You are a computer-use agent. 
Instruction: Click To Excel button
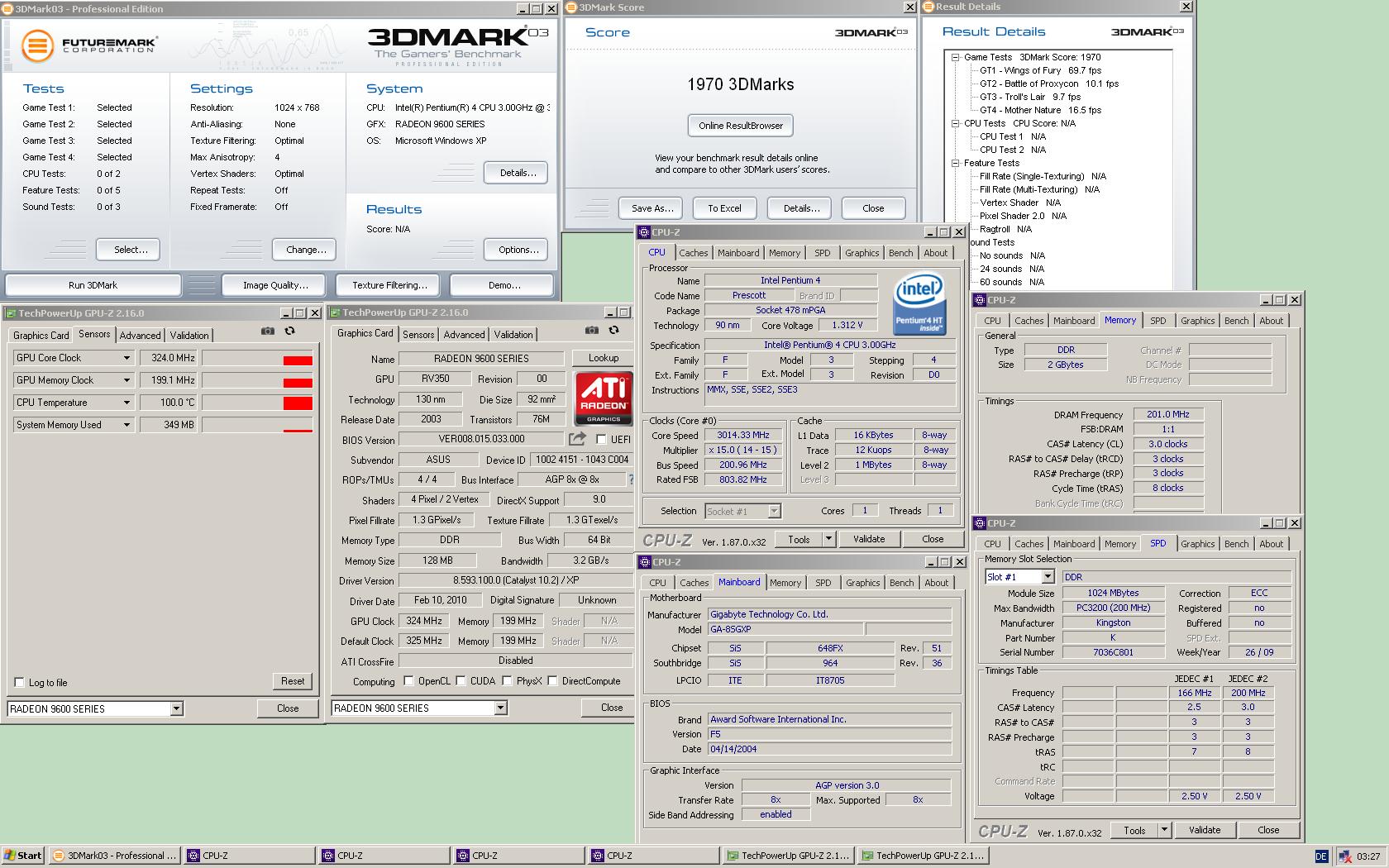tap(724, 208)
